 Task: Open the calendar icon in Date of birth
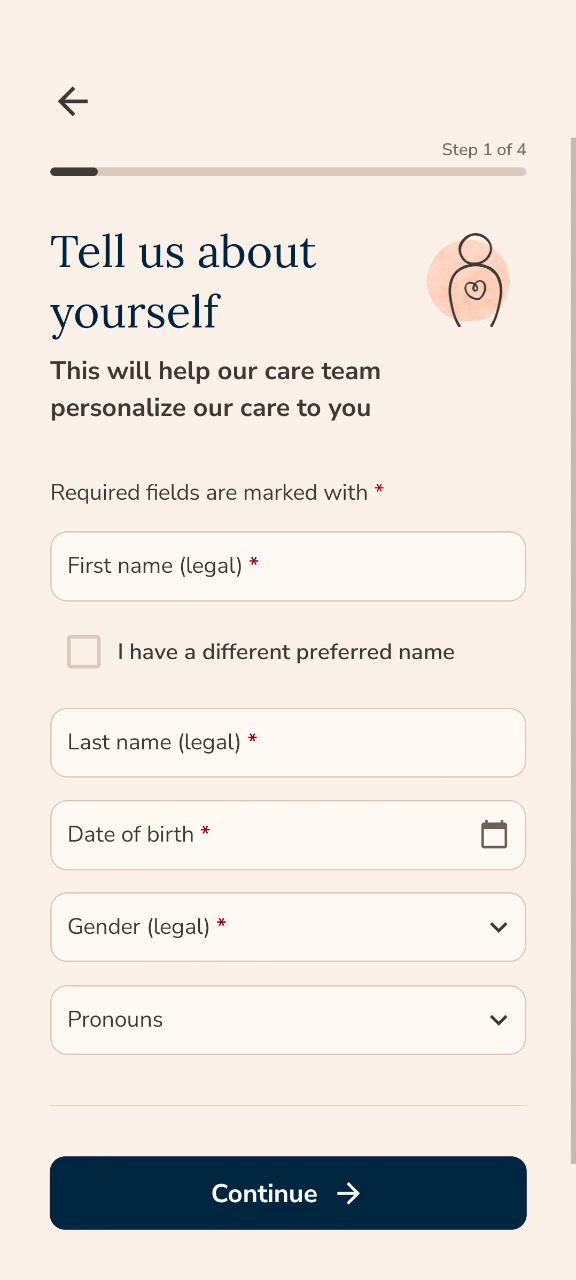pyautogui.click(x=494, y=834)
